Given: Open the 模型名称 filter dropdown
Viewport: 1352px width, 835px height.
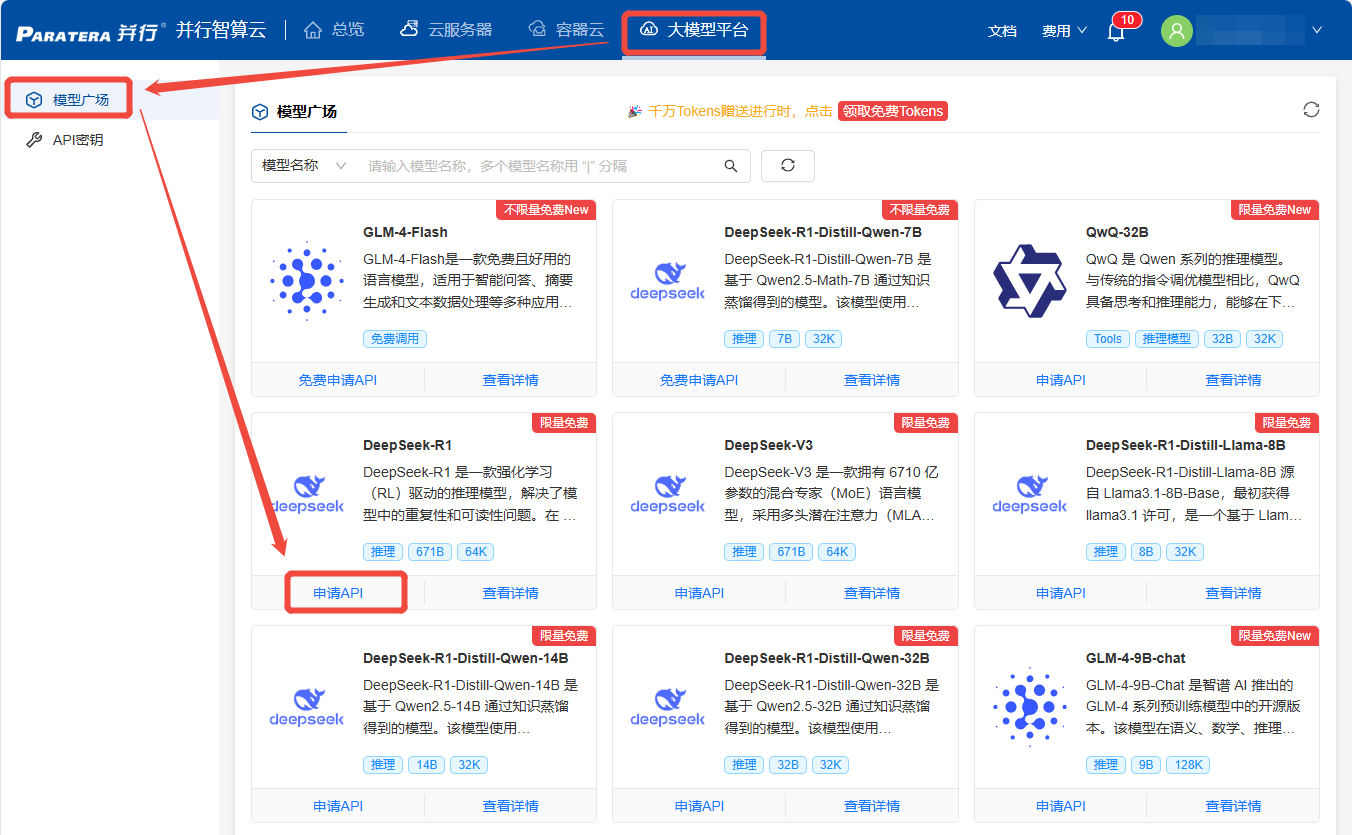Looking at the screenshot, I should 304,166.
